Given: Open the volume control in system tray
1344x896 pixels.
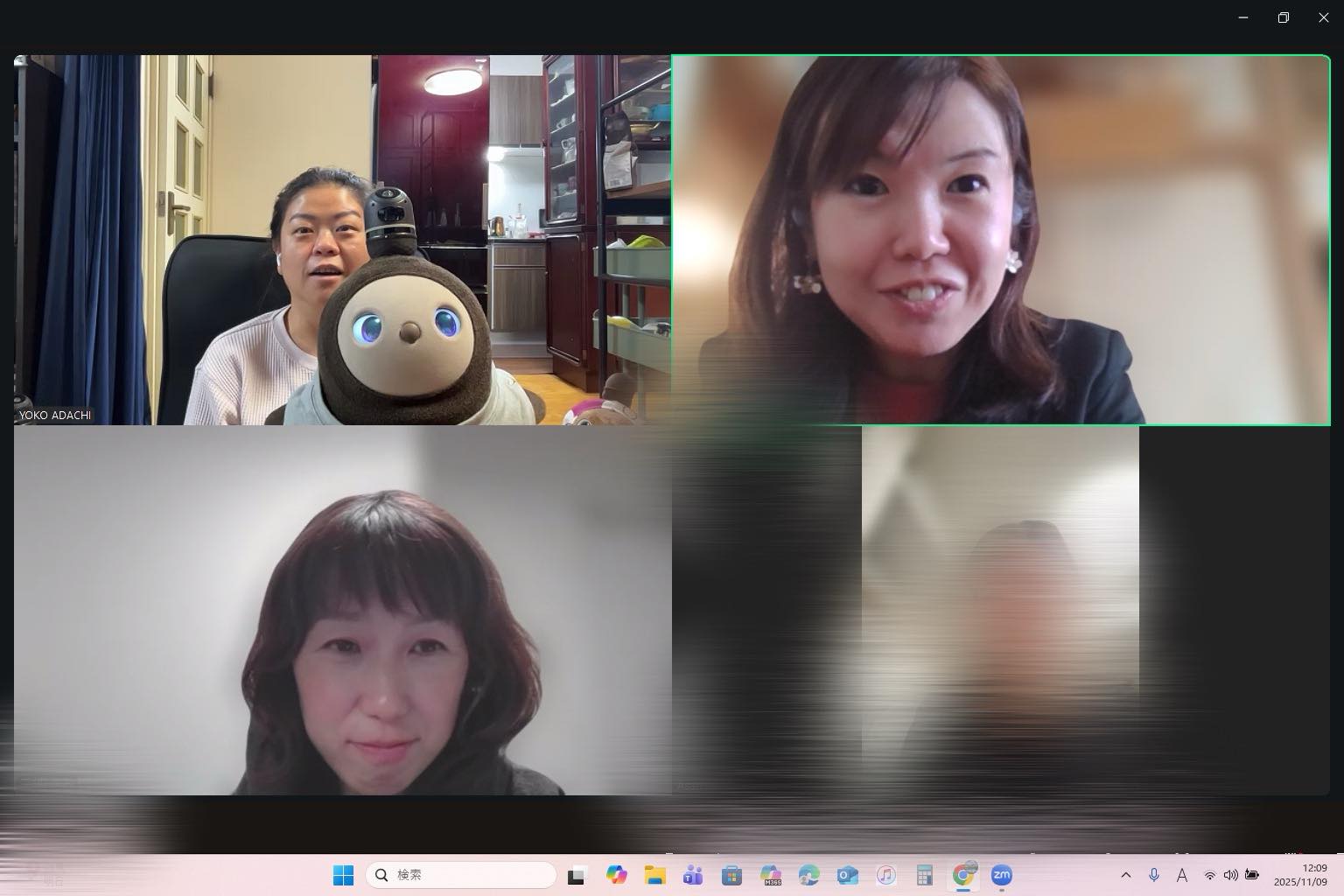Looking at the screenshot, I should pos(1230,875).
